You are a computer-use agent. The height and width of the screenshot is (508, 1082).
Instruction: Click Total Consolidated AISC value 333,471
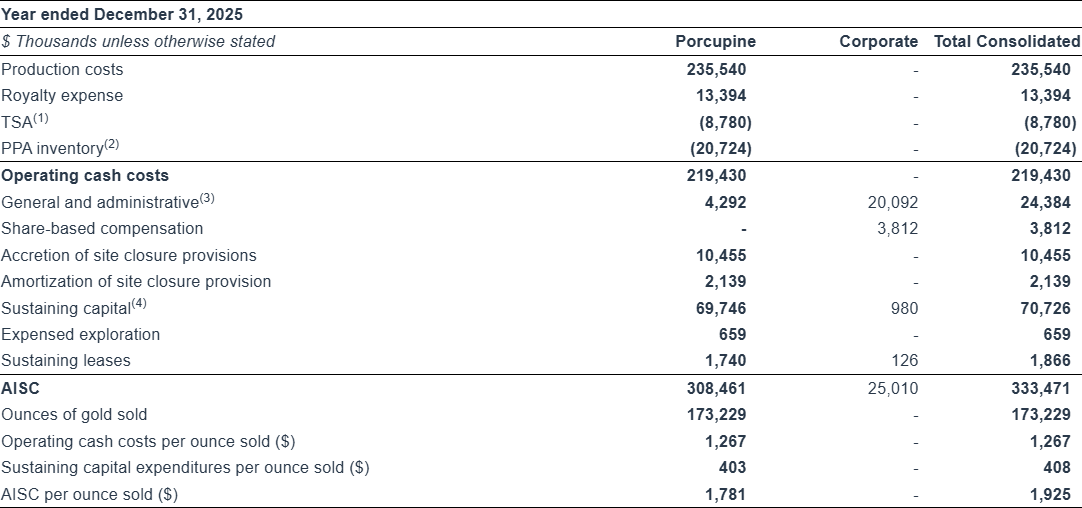pos(1043,388)
